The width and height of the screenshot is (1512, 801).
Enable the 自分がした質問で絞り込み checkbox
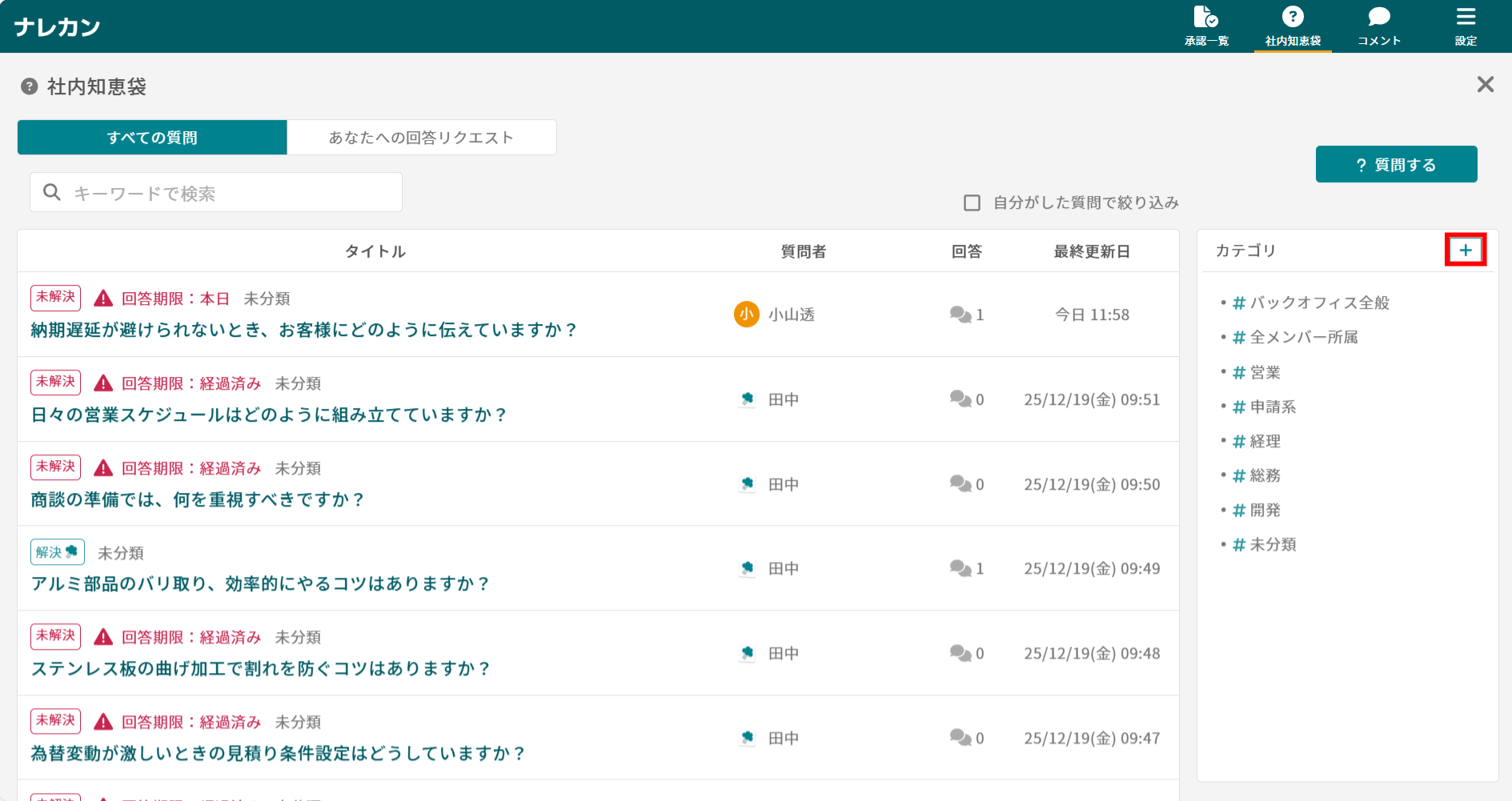[972, 202]
